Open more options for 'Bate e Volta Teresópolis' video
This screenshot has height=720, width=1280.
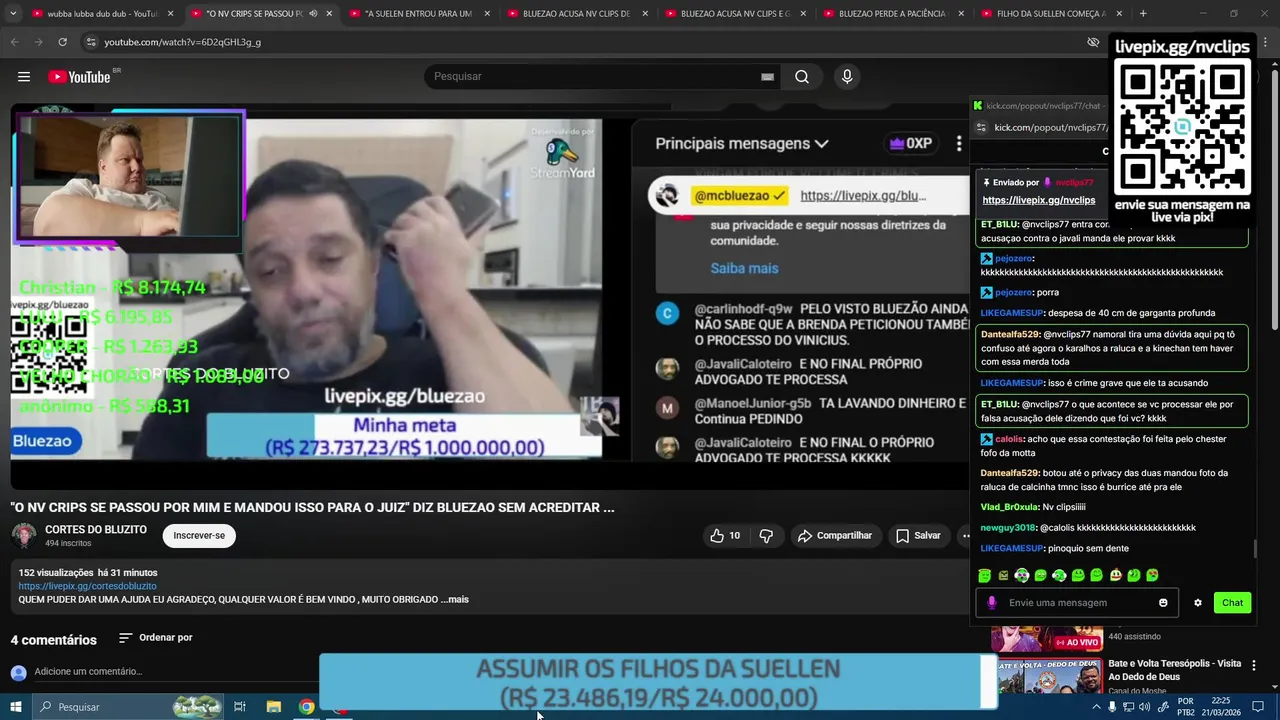click(x=1254, y=666)
